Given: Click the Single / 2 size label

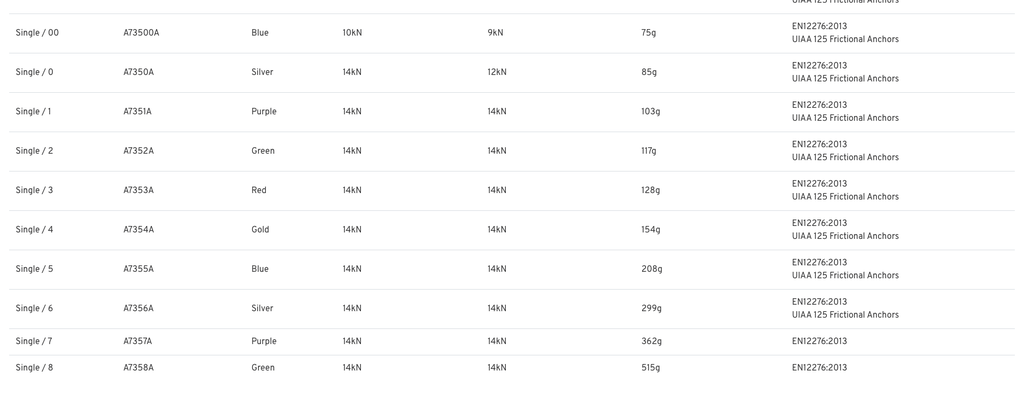Looking at the screenshot, I should coord(35,151).
